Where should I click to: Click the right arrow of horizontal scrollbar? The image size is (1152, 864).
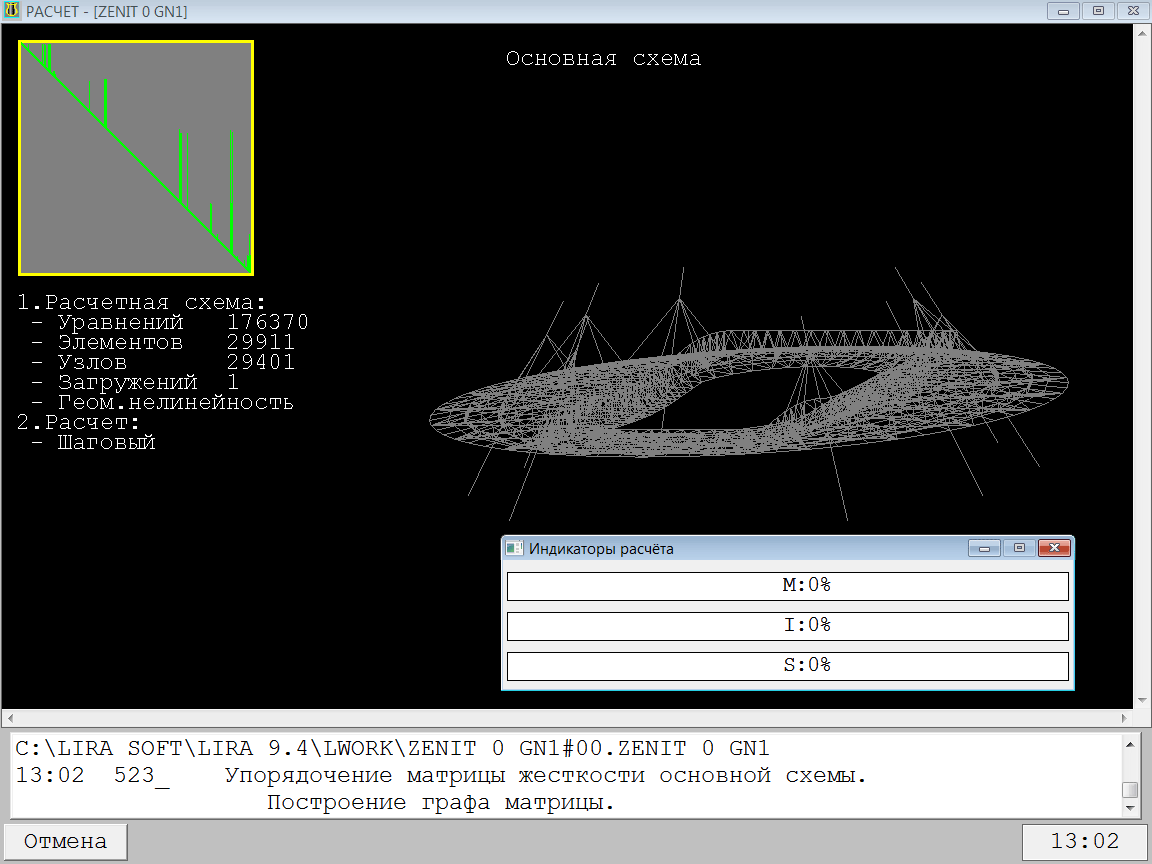[x=1124, y=718]
